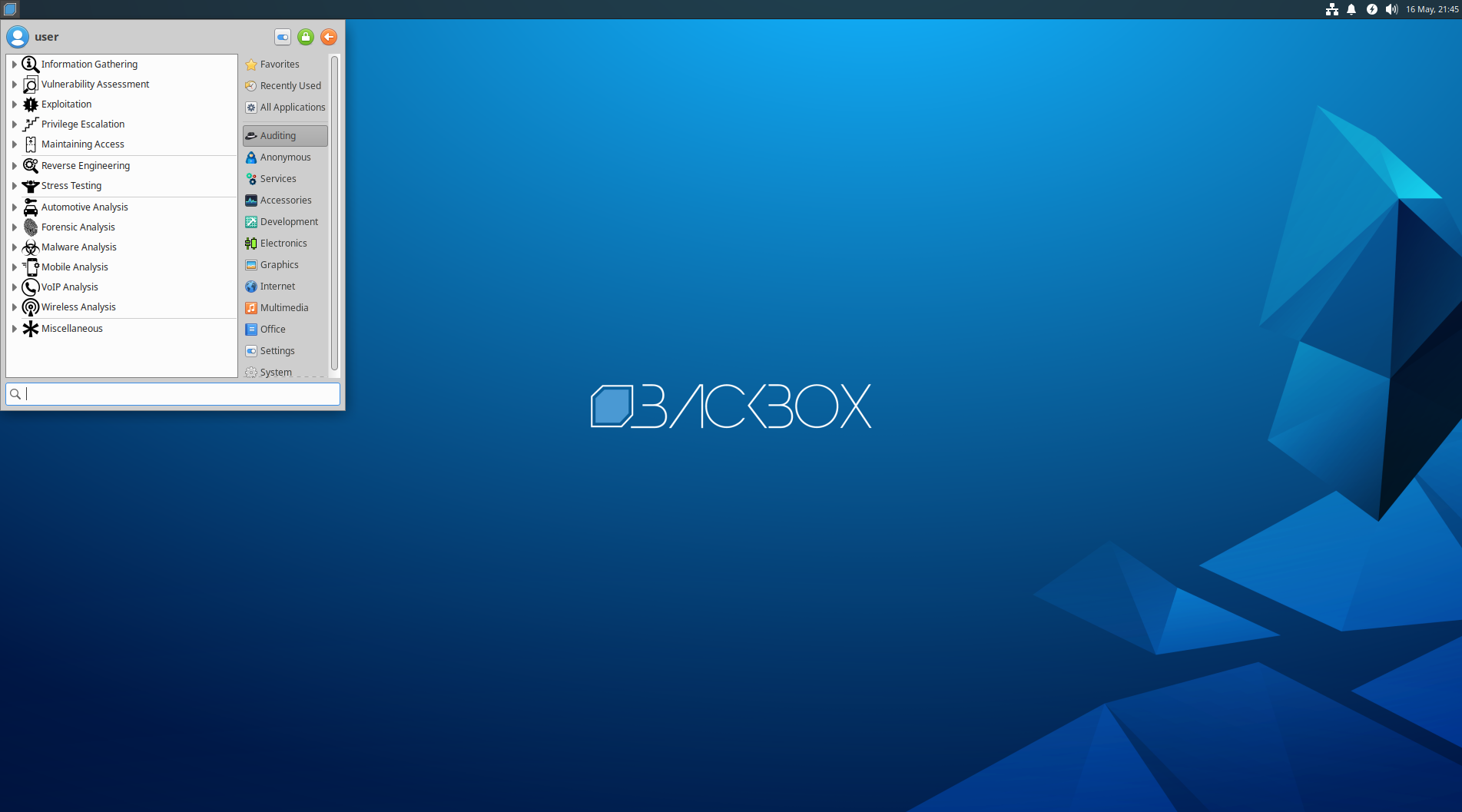Click the category list vertical scrollbar
Screen dimensions: 1462x812
(334, 213)
